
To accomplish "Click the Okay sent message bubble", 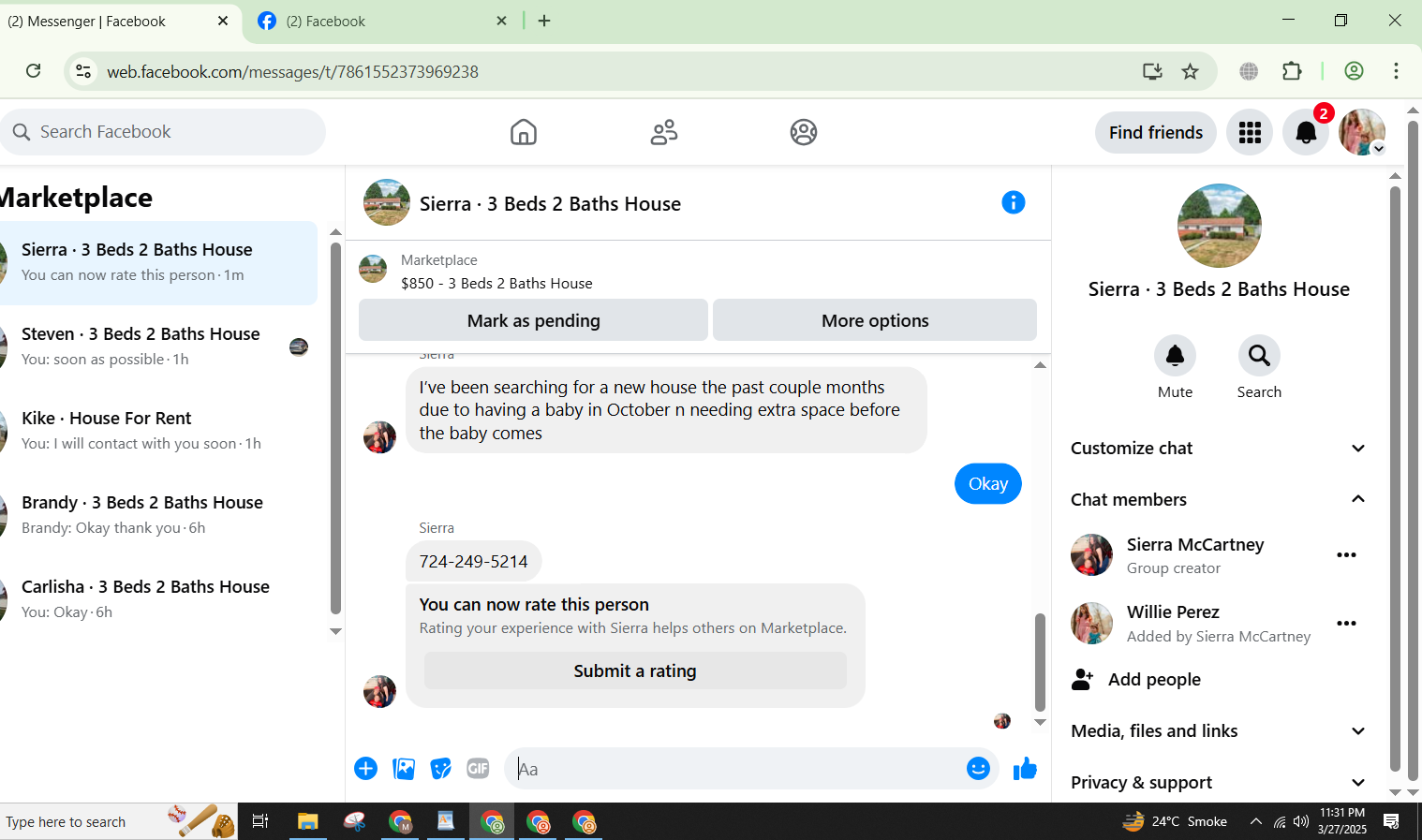I will click(987, 483).
